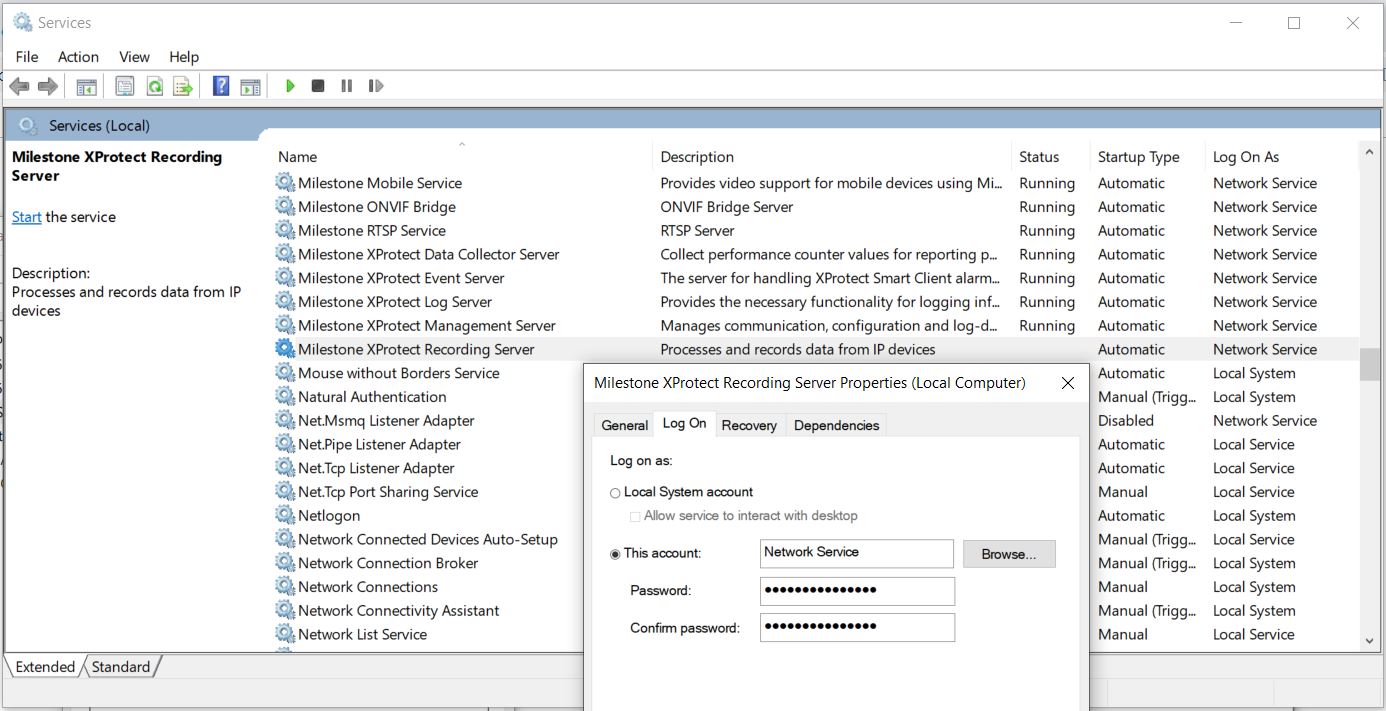Click the services list vertical scrollbar thumb

[x=1369, y=364]
